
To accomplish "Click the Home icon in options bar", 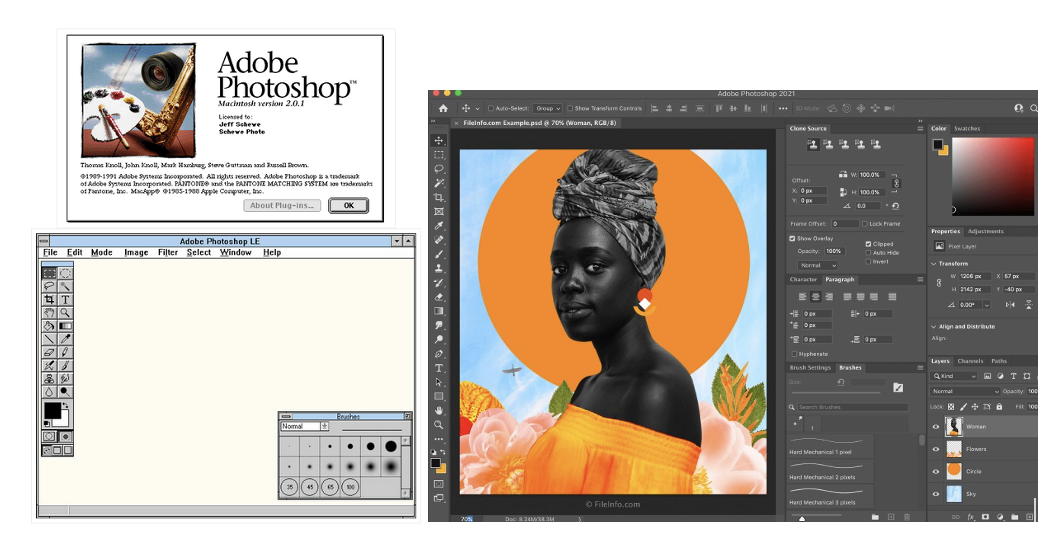I will (442, 108).
